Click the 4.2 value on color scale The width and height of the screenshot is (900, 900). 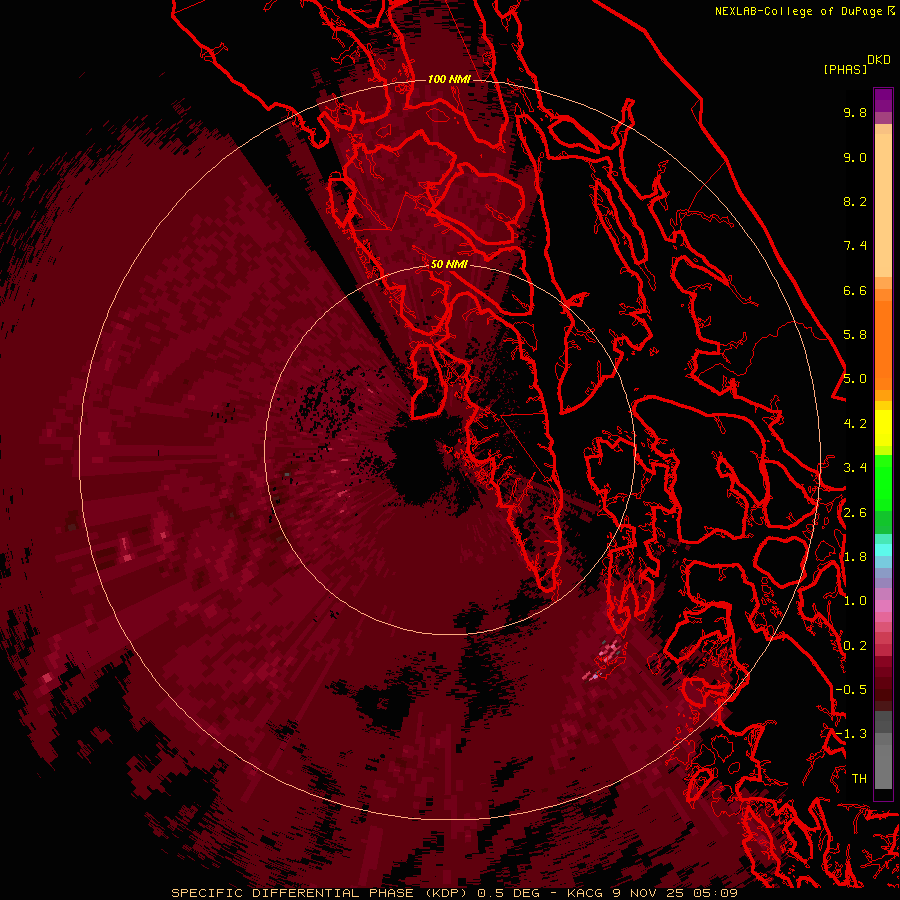point(855,424)
